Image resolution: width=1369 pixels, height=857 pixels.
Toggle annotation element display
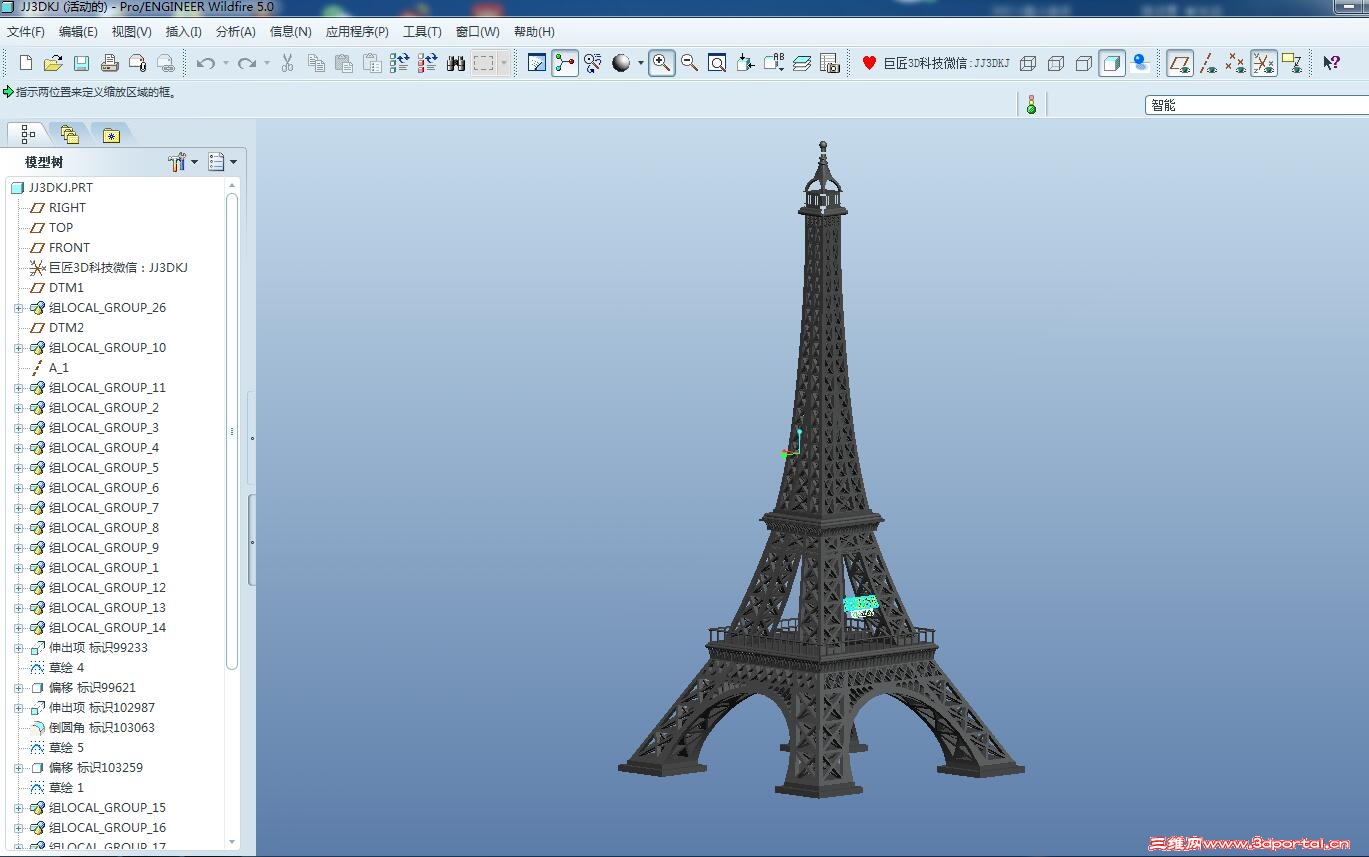(x=1292, y=63)
